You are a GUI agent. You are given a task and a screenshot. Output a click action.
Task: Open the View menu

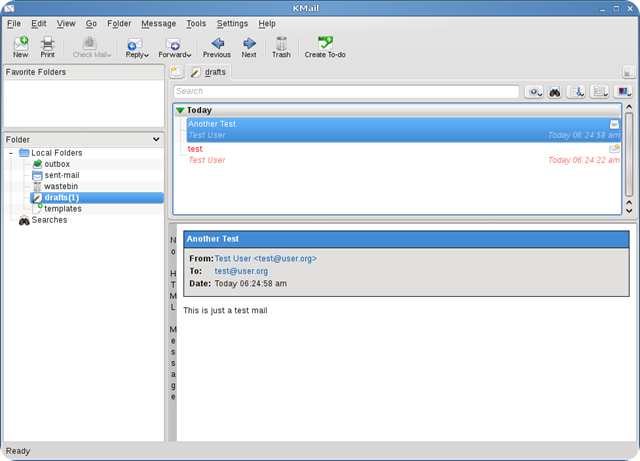[x=66, y=24]
